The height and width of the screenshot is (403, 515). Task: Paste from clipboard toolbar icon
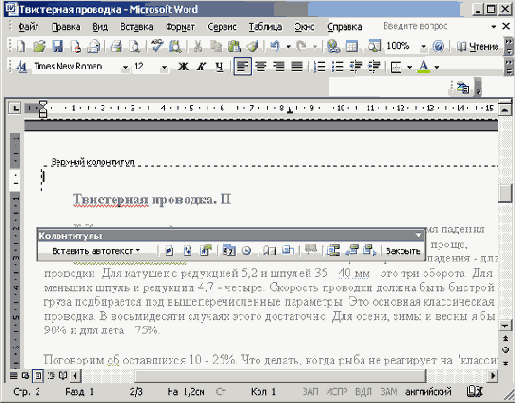coord(234,46)
